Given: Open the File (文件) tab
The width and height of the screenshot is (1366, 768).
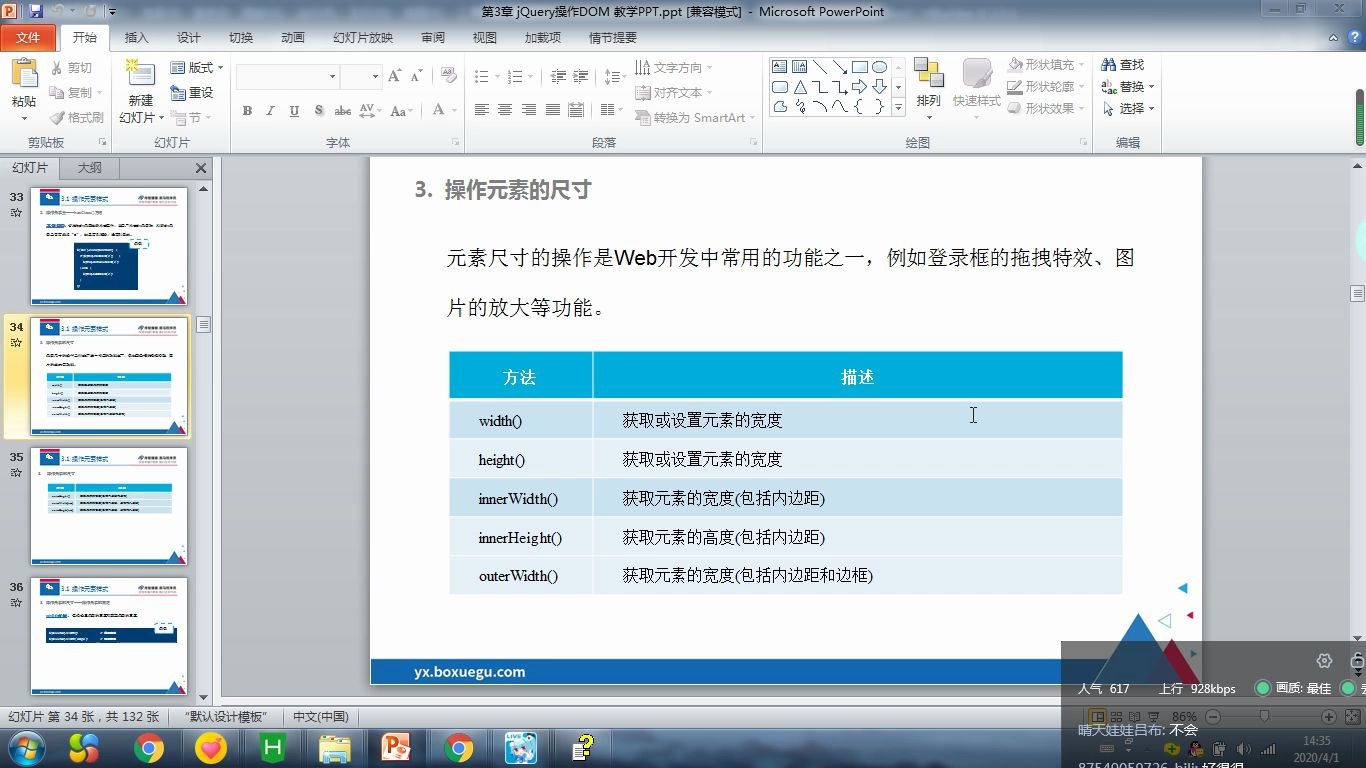Looking at the screenshot, I should pyautogui.click(x=29, y=37).
